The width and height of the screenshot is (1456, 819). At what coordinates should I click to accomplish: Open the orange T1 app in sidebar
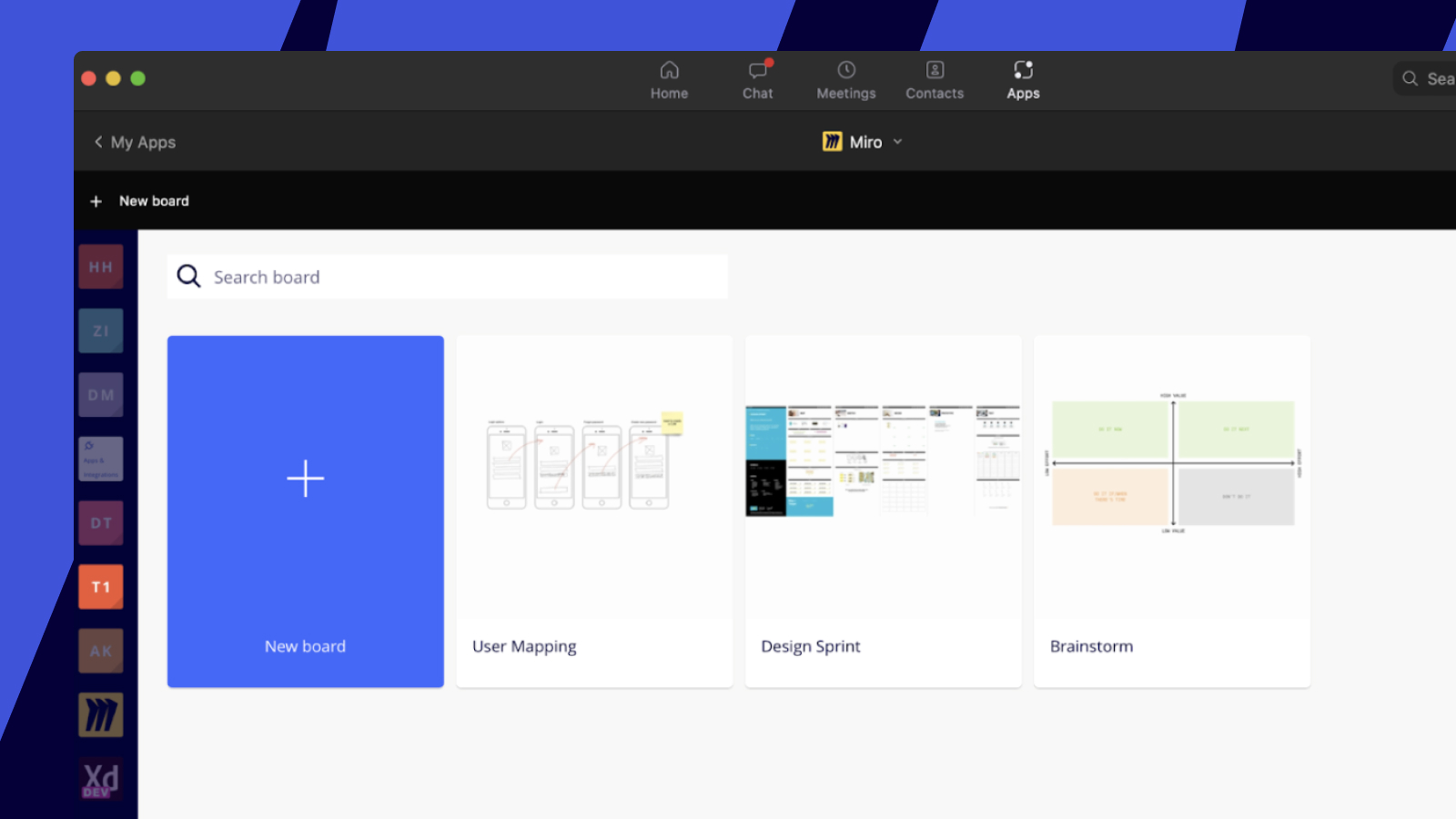pyautogui.click(x=100, y=586)
